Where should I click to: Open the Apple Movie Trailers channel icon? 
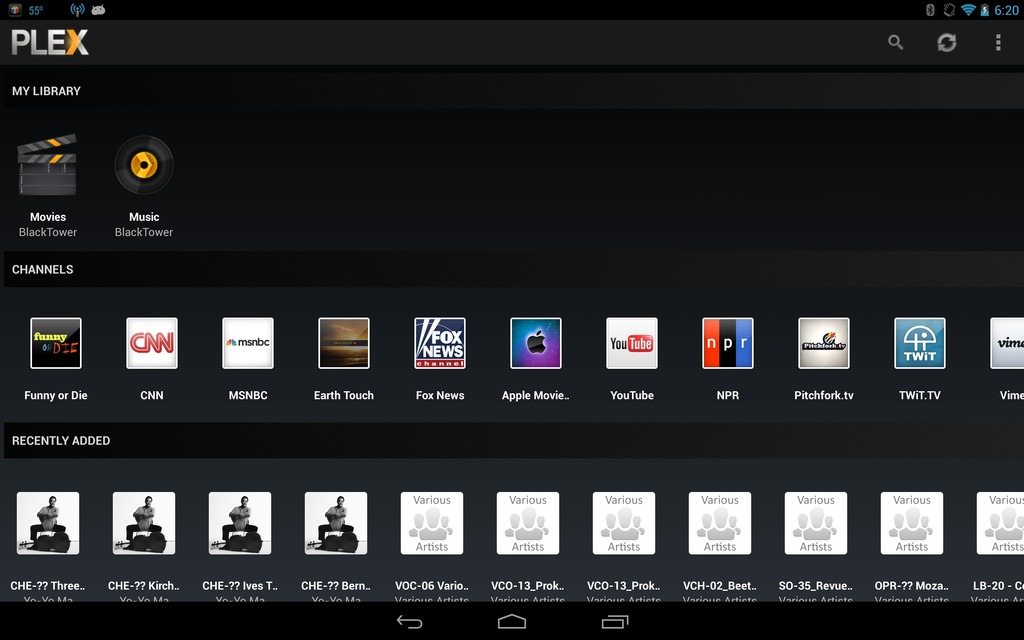point(536,343)
